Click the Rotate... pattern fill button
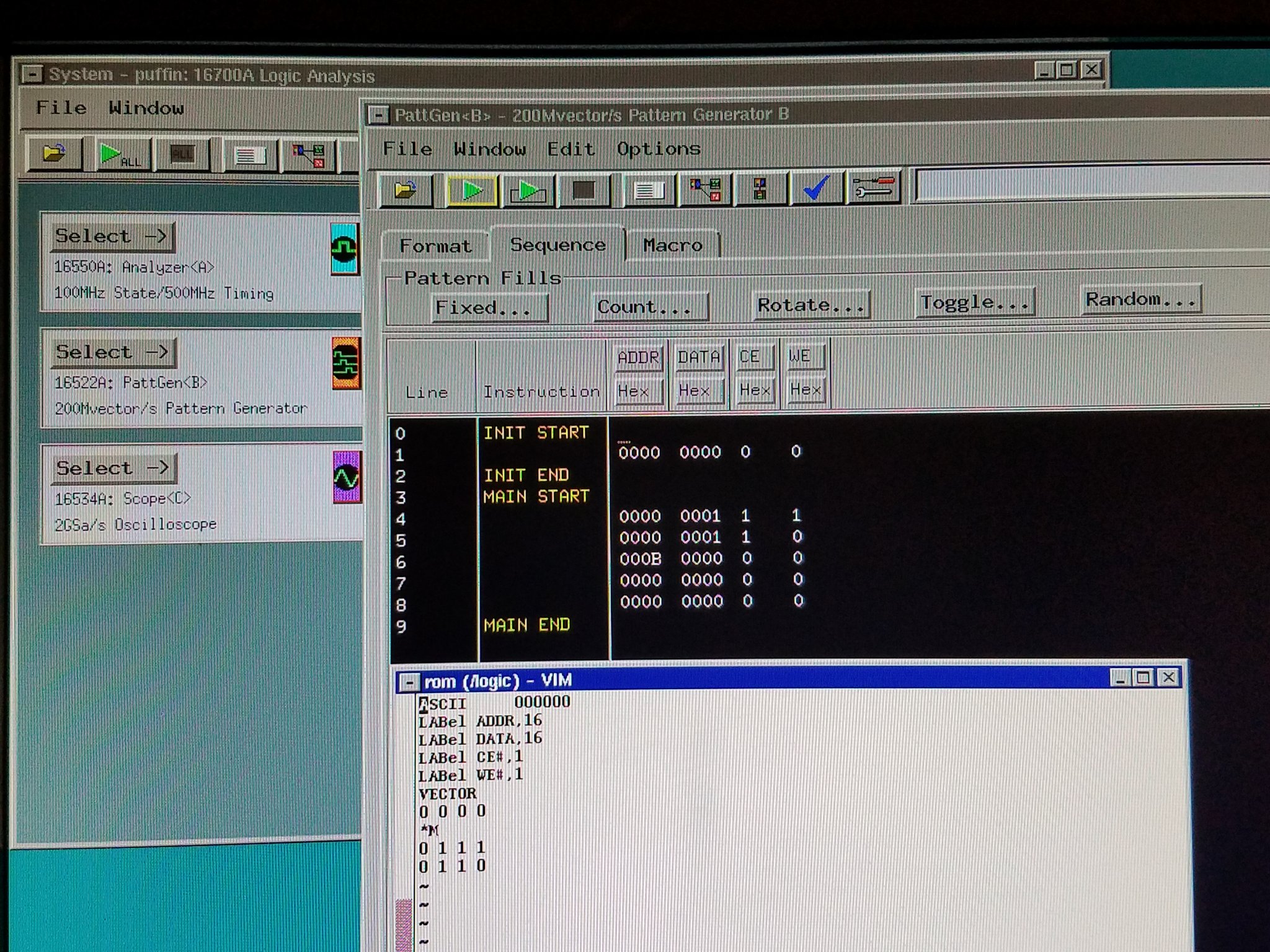 [811, 305]
